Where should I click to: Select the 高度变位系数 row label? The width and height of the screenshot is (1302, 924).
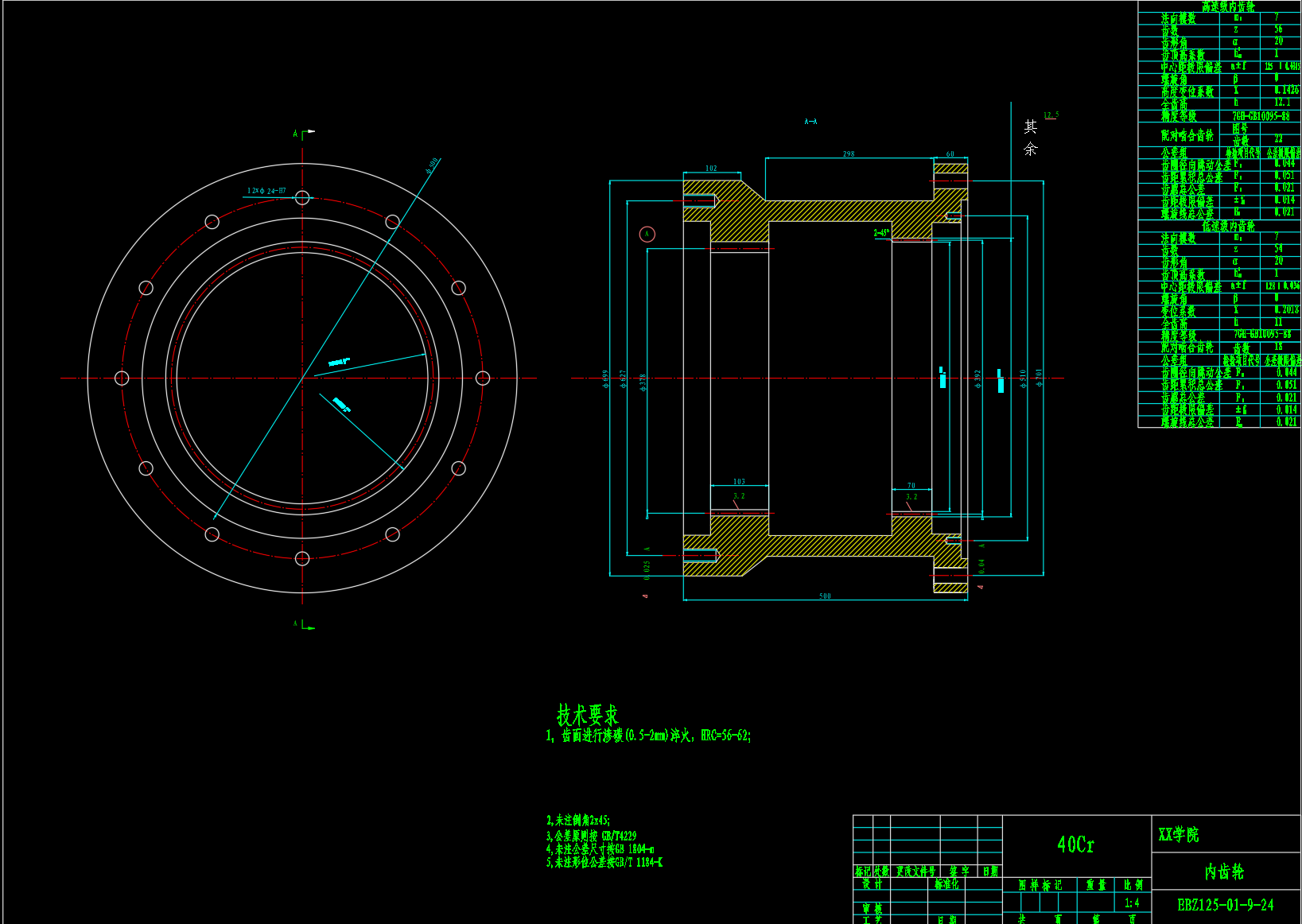pos(1187,91)
